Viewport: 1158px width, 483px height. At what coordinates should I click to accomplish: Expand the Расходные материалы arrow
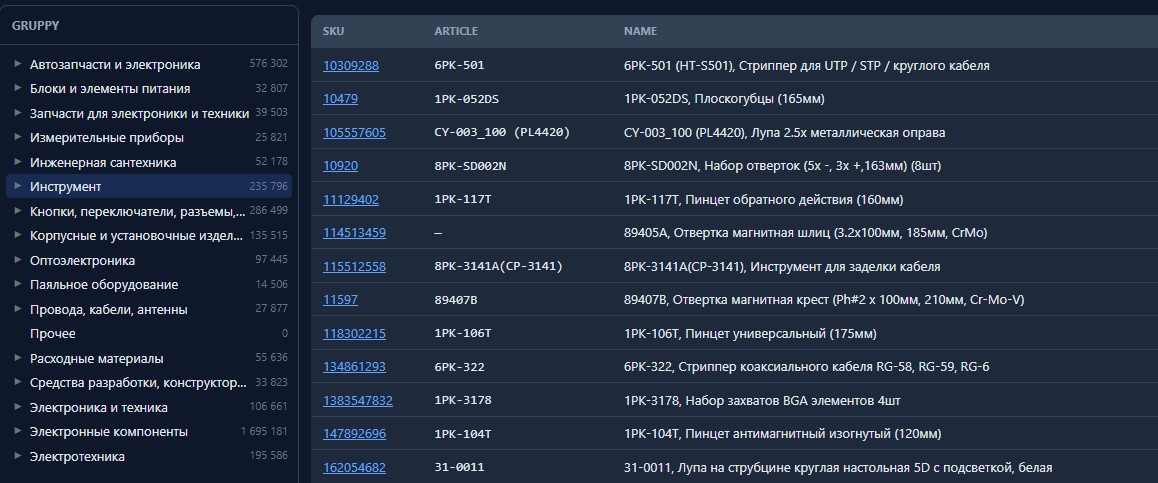pos(18,358)
